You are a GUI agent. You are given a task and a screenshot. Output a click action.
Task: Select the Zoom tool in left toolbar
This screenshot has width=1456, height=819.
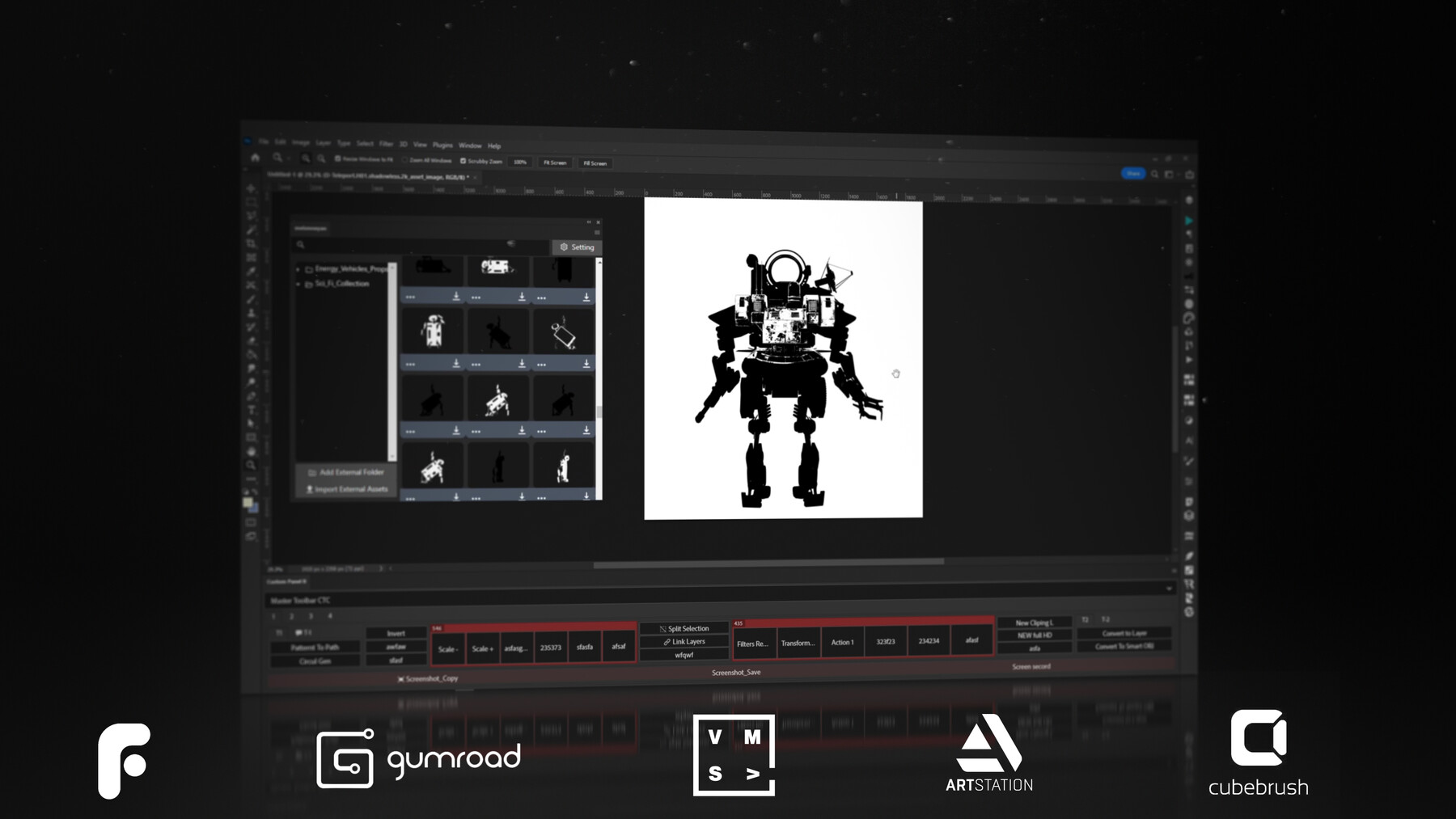click(251, 465)
